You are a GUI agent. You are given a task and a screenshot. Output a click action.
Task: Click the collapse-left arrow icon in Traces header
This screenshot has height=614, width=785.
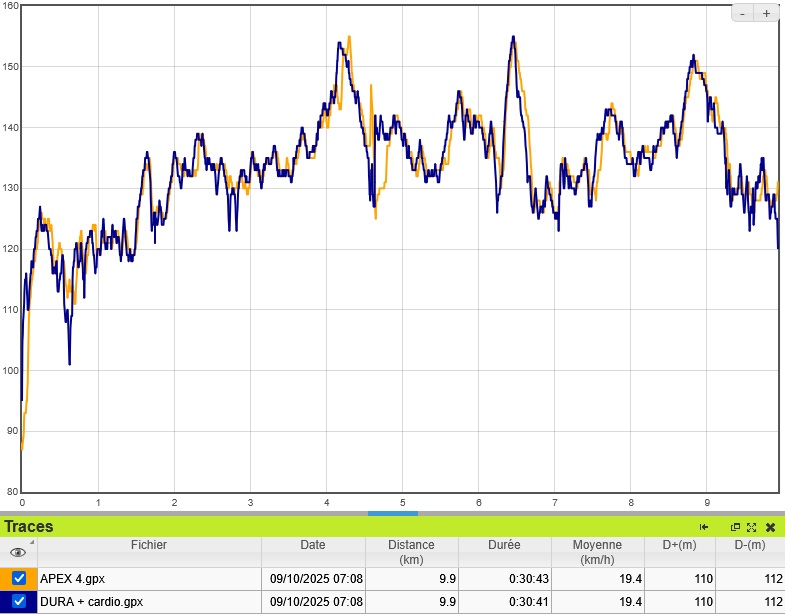point(704,527)
